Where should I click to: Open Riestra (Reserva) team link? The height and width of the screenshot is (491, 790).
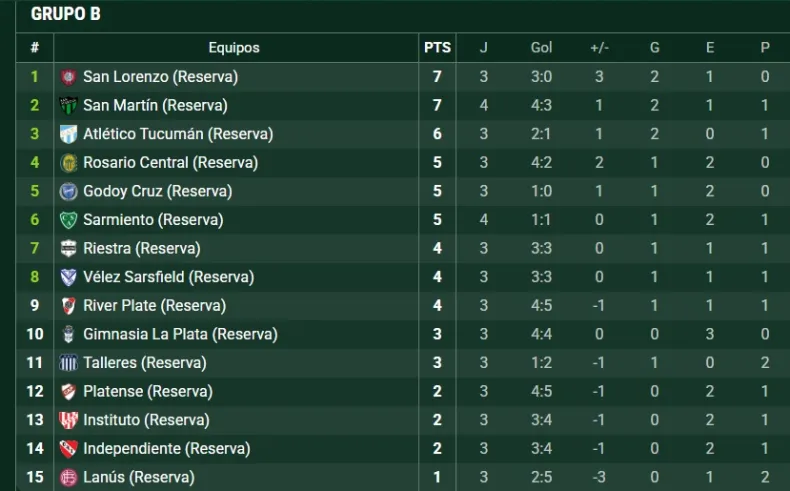(141, 248)
